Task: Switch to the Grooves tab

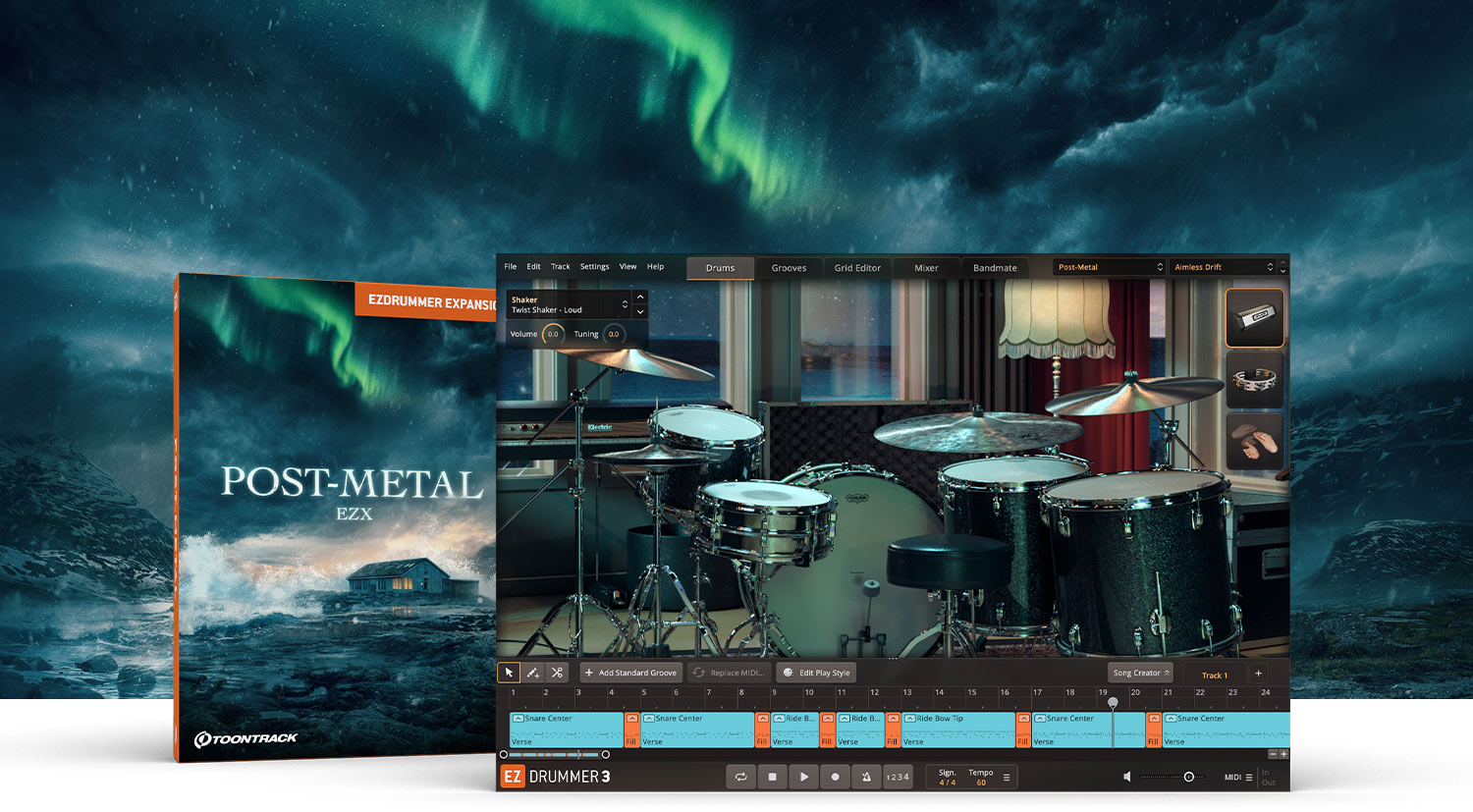Action: click(x=789, y=268)
